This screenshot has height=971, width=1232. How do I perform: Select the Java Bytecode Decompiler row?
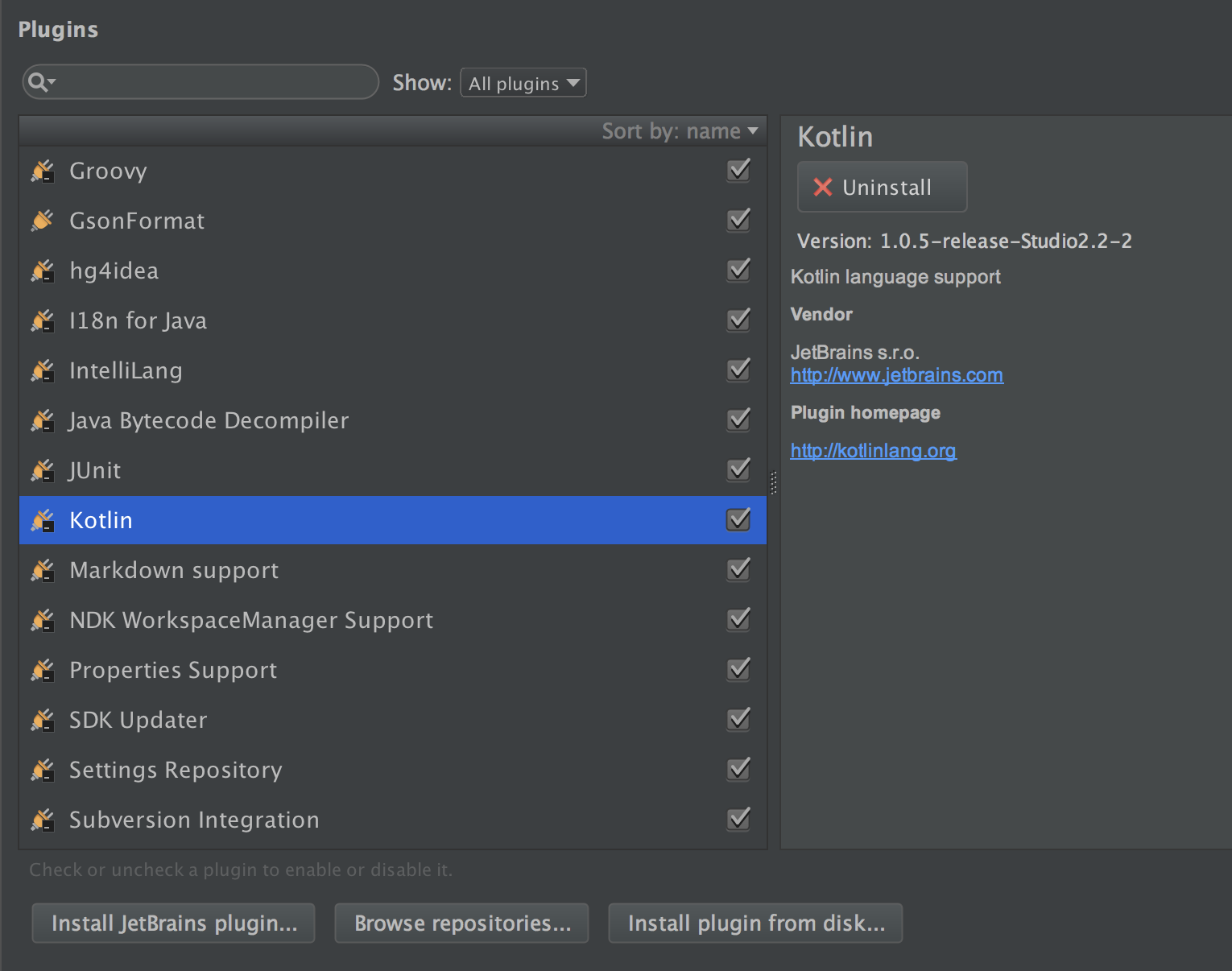coord(393,420)
